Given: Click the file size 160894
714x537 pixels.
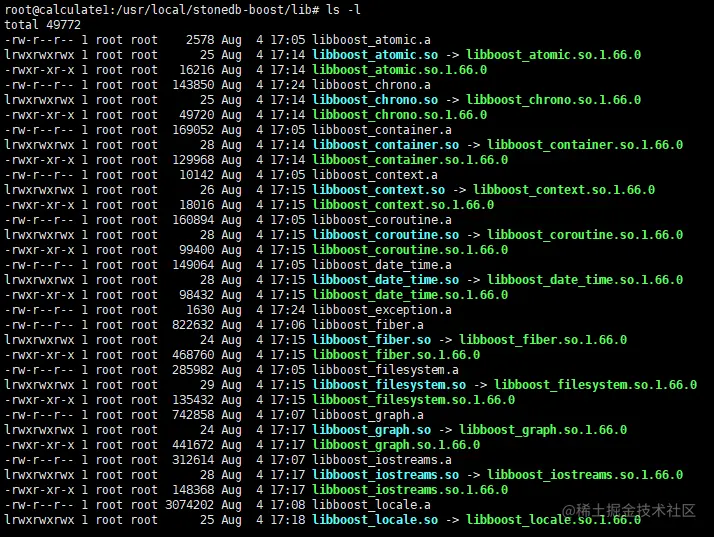Looking at the screenshot, I should click(x=193, y=220).
